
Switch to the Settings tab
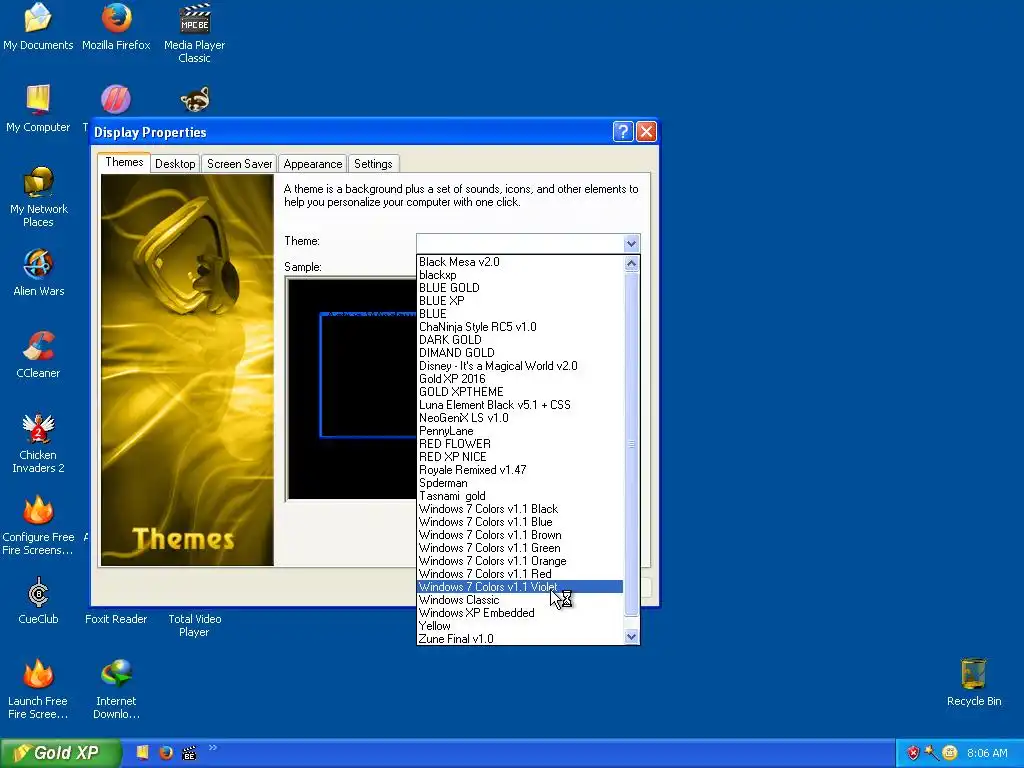373,164
